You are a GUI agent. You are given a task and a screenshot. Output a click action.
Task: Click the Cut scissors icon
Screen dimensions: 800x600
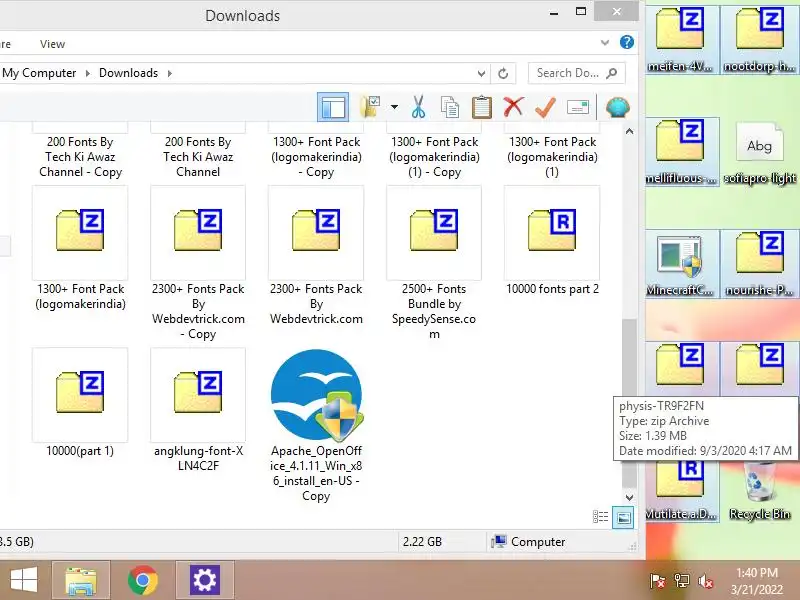coord(418,107)
